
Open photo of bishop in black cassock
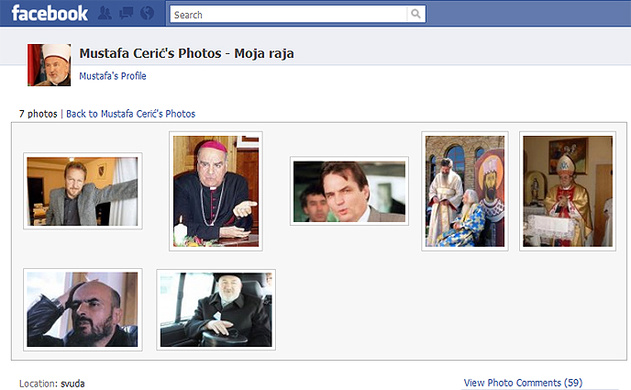[x=216, y=191]
